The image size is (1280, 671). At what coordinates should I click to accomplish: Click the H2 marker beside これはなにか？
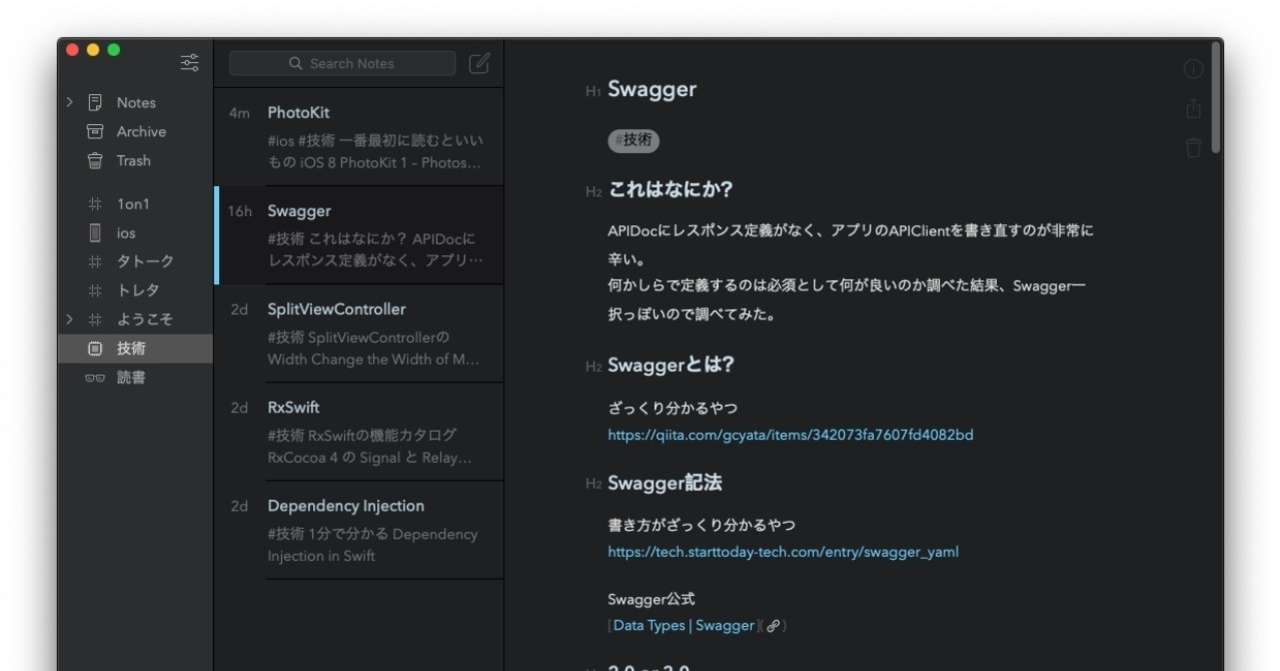click(593, 192)
